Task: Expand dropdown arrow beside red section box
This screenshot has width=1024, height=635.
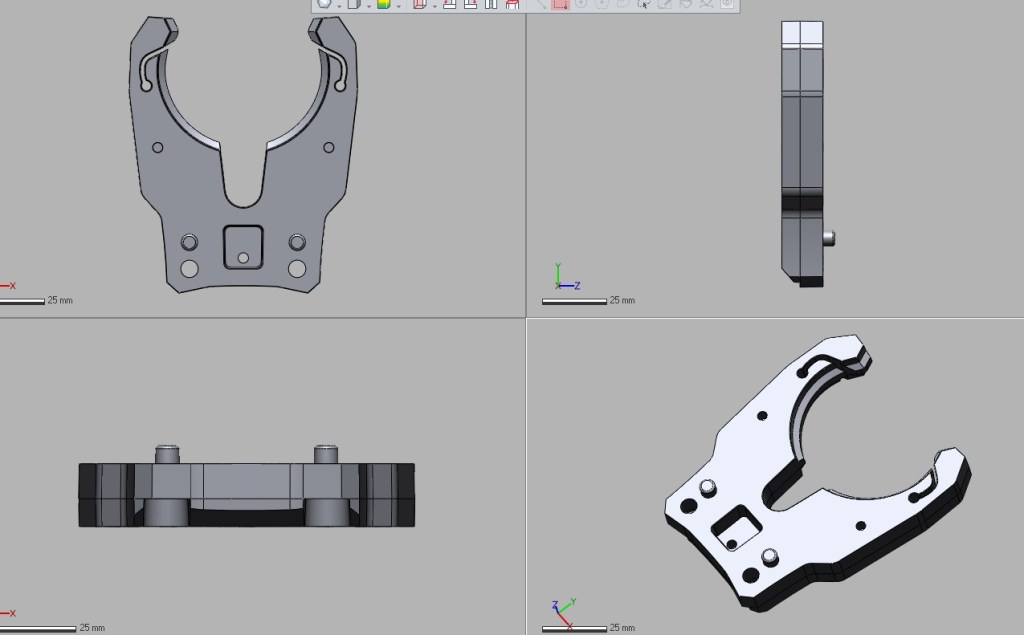Action: (x=433, y=5)
